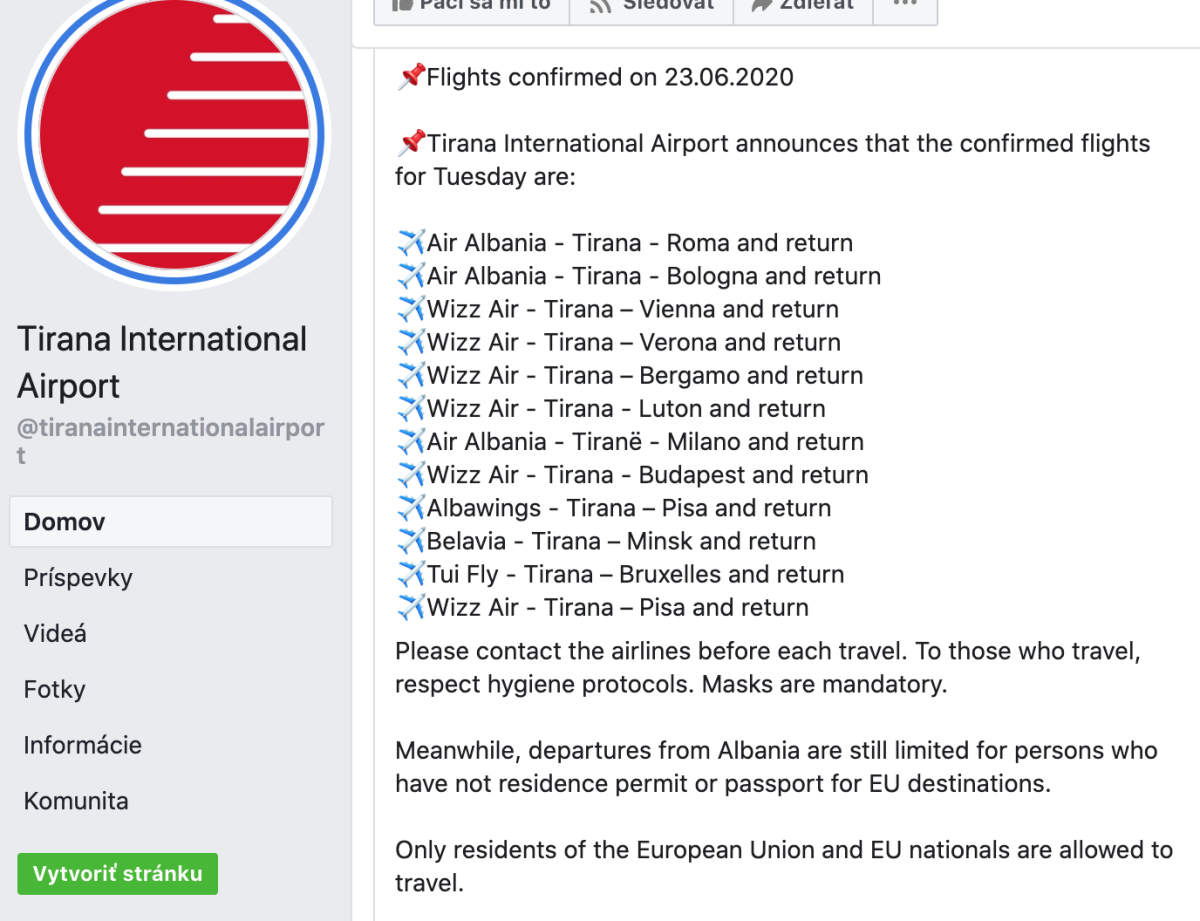Go to the Videá section
The image size is (1200, 921).
[x=55, y=634]
